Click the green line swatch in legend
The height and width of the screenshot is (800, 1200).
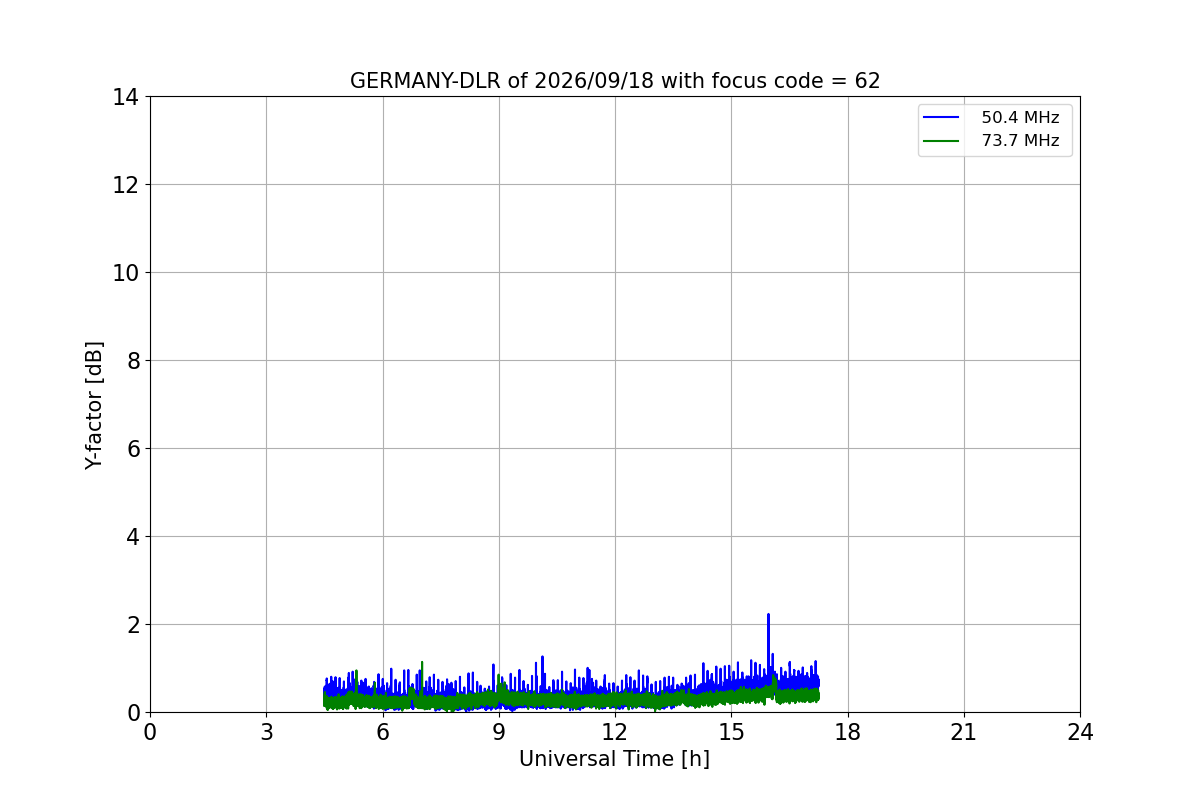(942, 141)
